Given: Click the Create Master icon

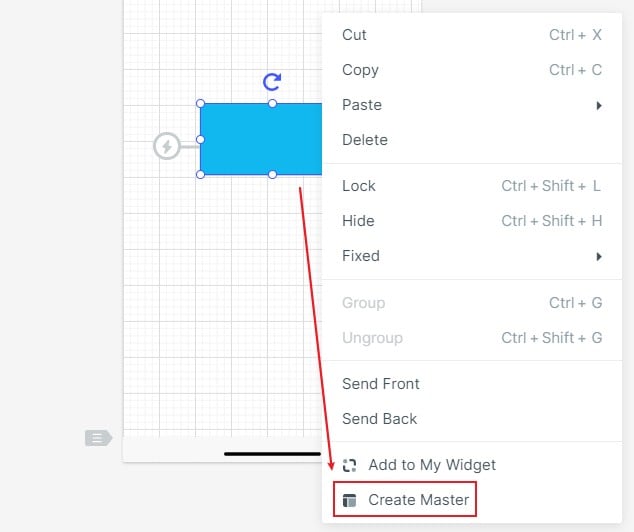Looking at the screenshot, I should (x=349, y=500).
